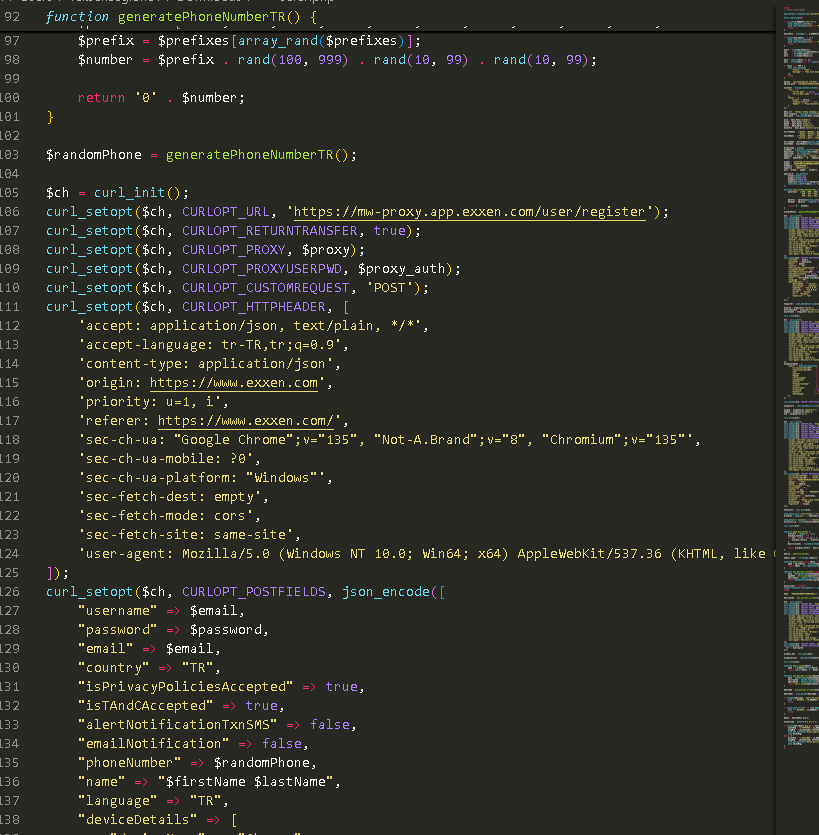The image size is (819, 835).
Task: Select the CURLOPT_RETURNTRANSFER constant
Action: pyautogui.click(x=270, y=231)
